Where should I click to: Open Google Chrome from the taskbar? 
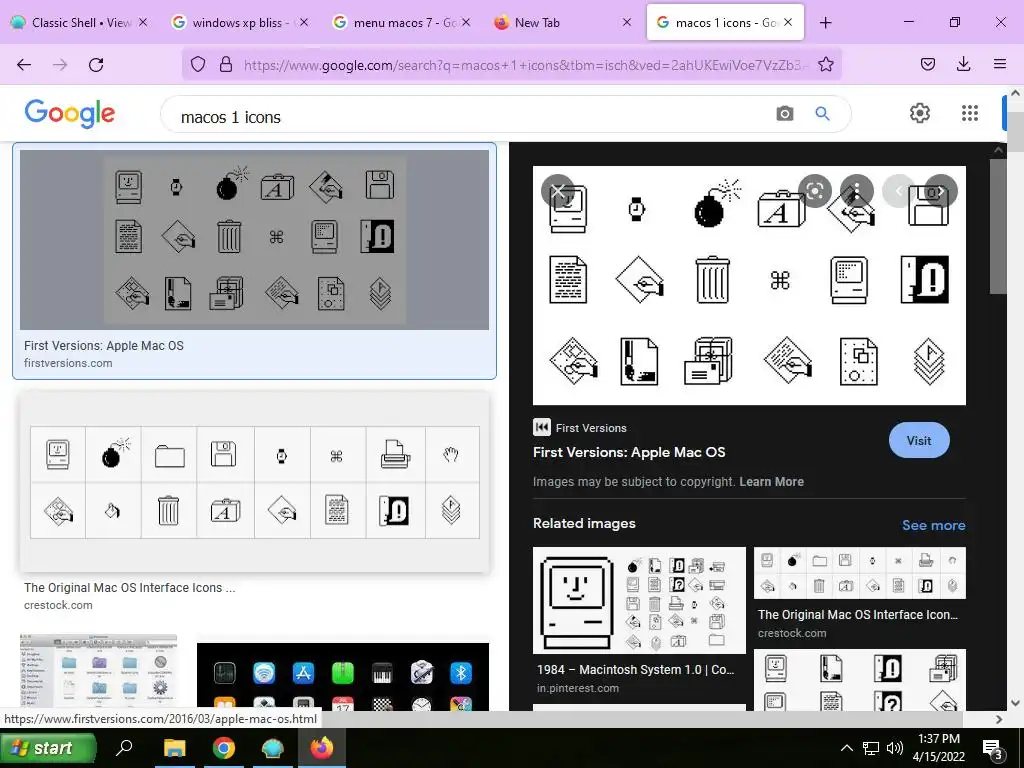[223, 748]
